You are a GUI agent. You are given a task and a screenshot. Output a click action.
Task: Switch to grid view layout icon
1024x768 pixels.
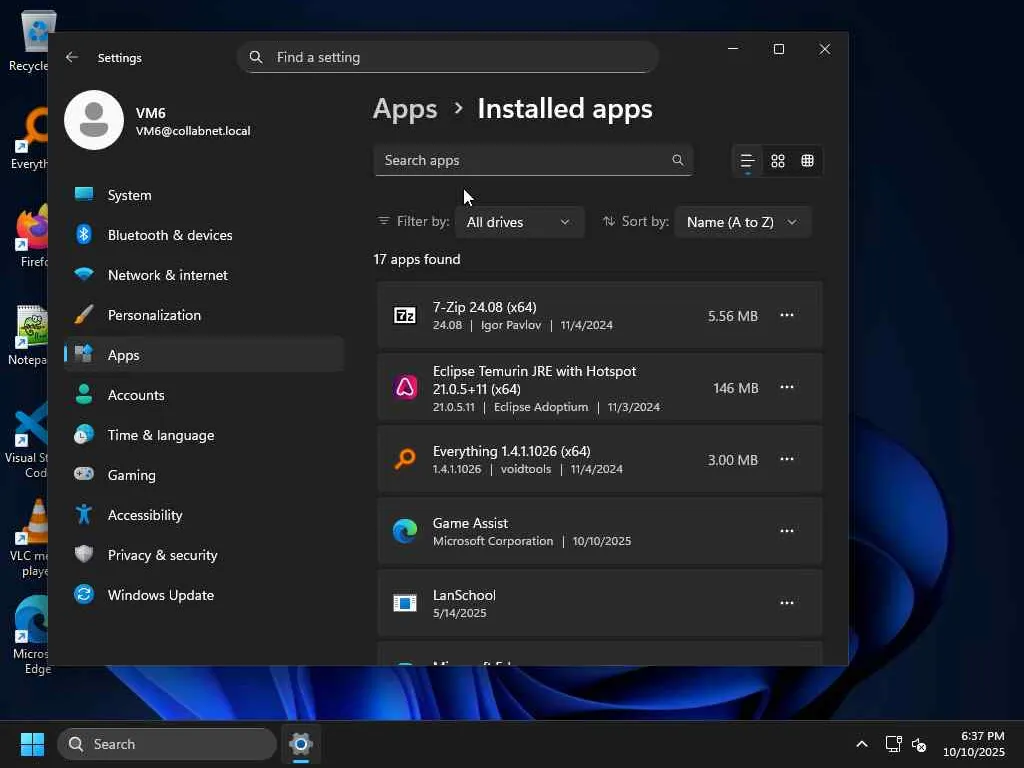pos(778,161)
